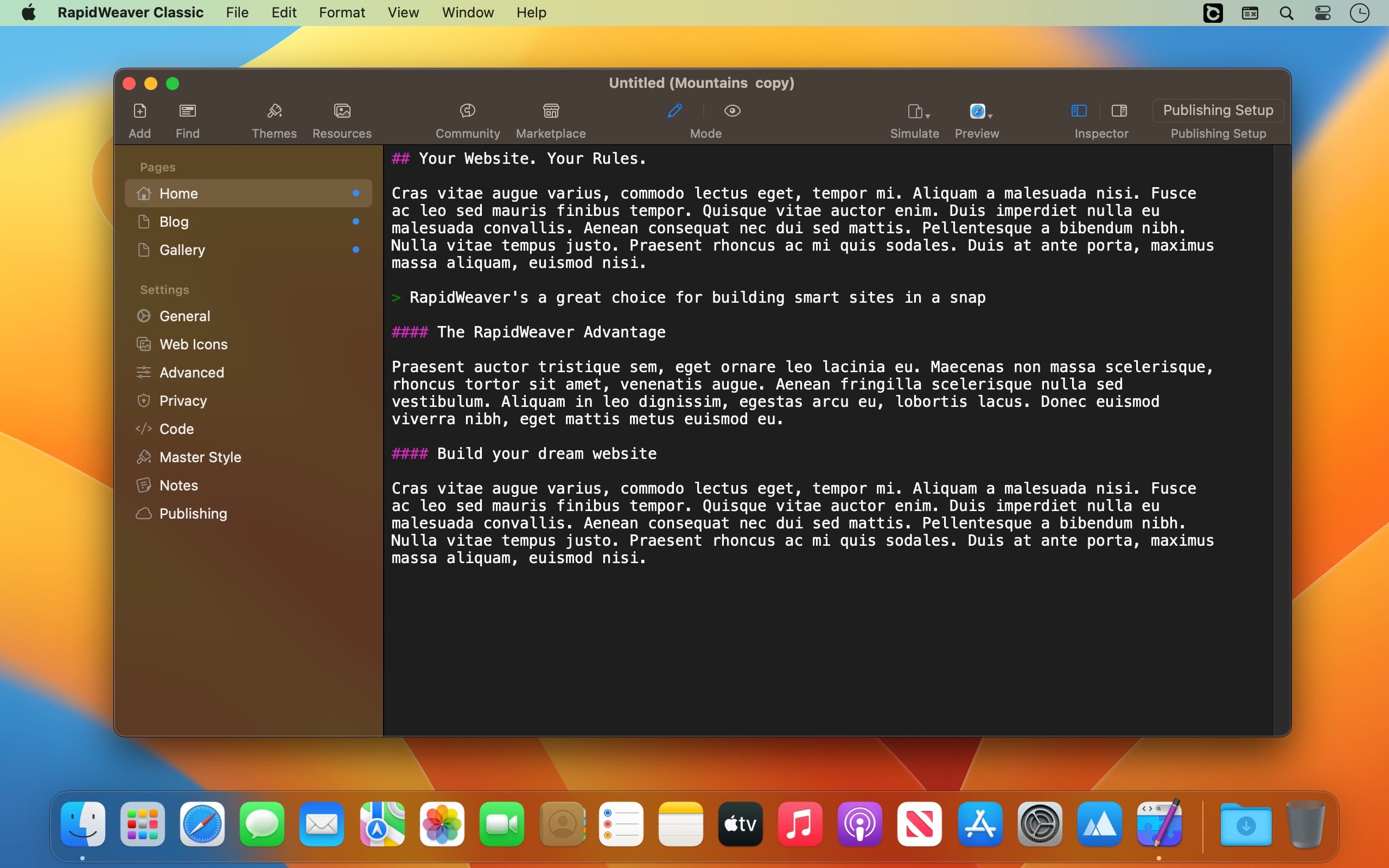The width and height of the screenshot is (1389, 868).
Task: Open the Find toolbar icon
Action: coord(187,111)
